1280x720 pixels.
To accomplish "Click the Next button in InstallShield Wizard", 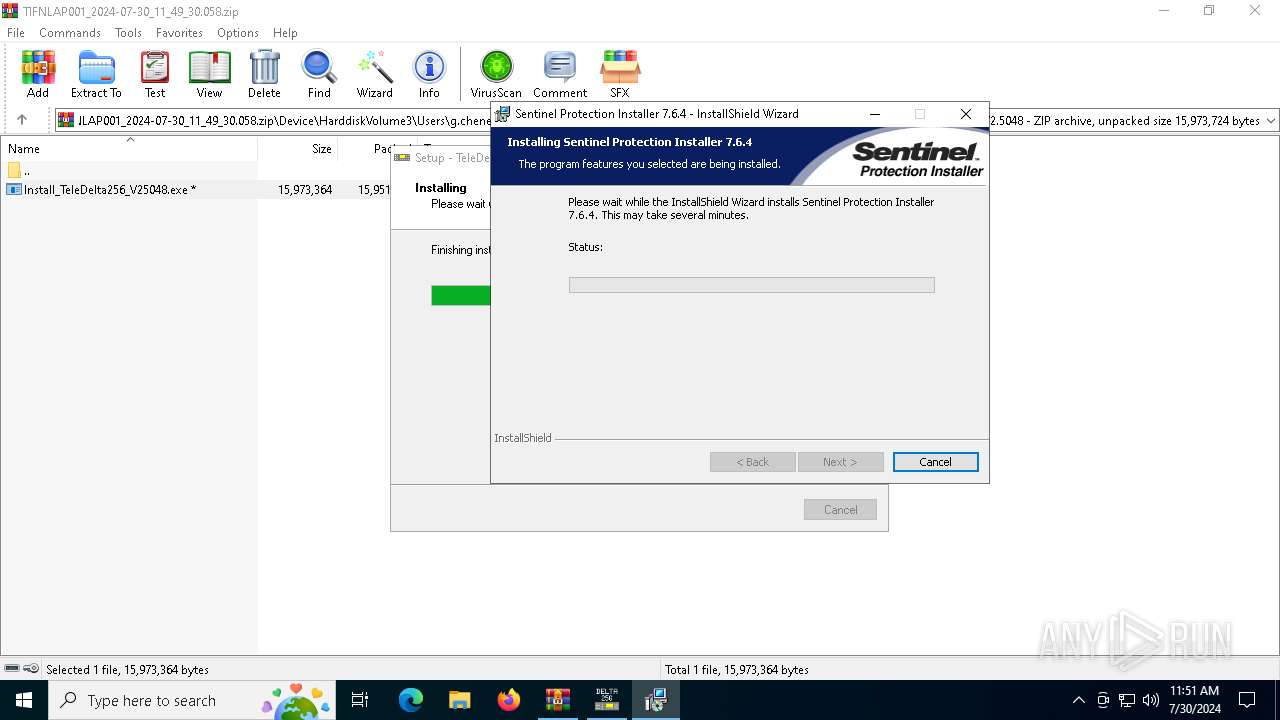I will [840, 462].
